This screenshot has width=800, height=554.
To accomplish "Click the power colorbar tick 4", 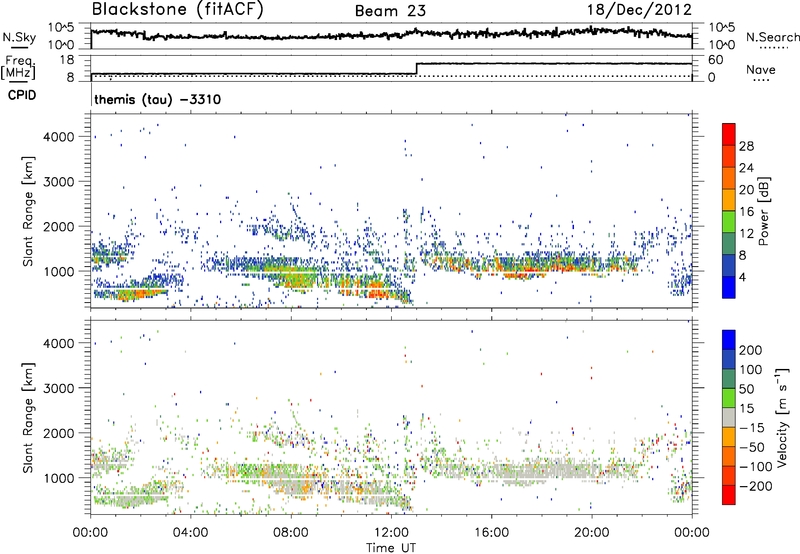I will tap(742, 278).
